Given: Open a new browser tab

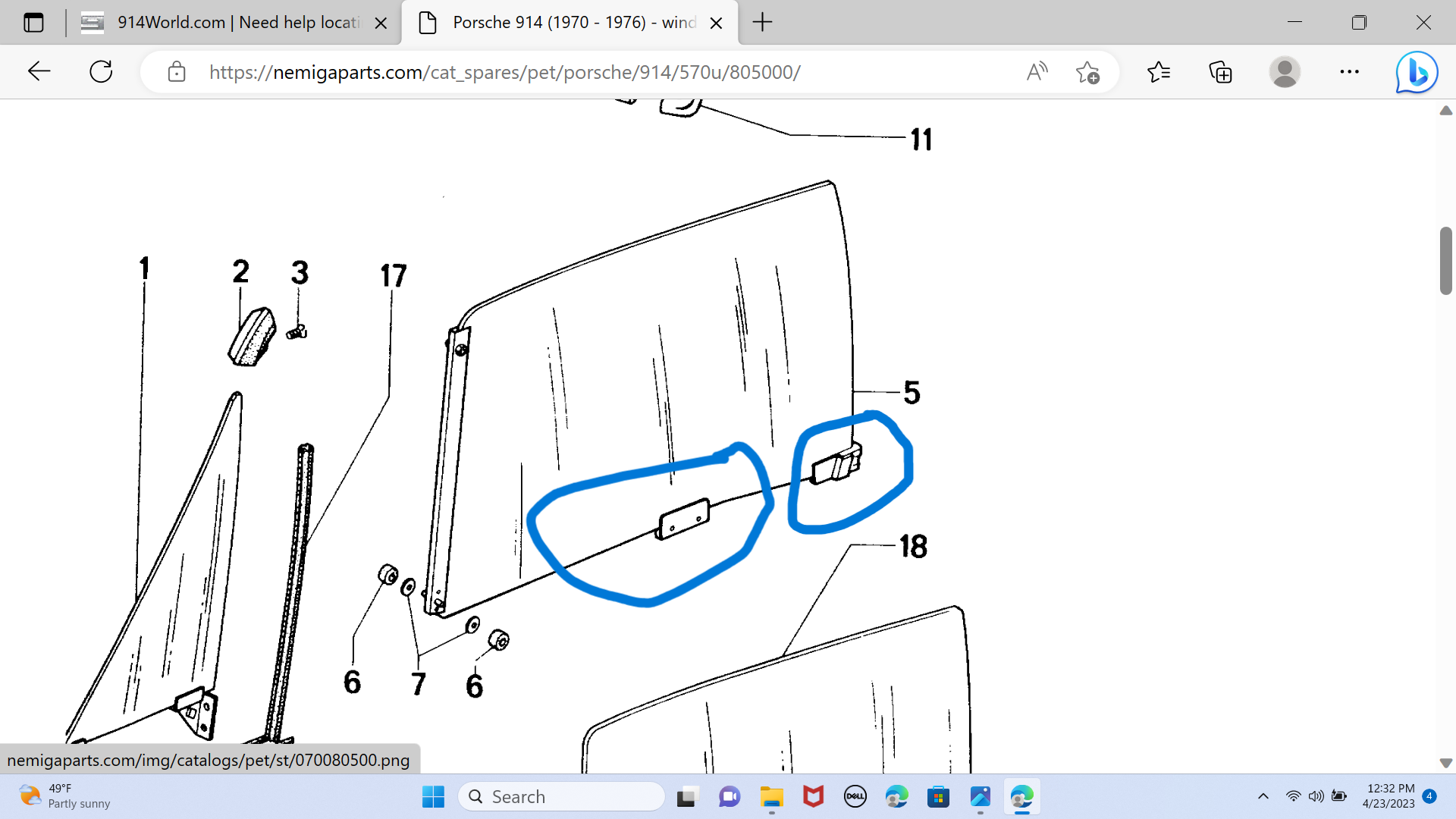Looking at the screenshot, I should (762, 23).
